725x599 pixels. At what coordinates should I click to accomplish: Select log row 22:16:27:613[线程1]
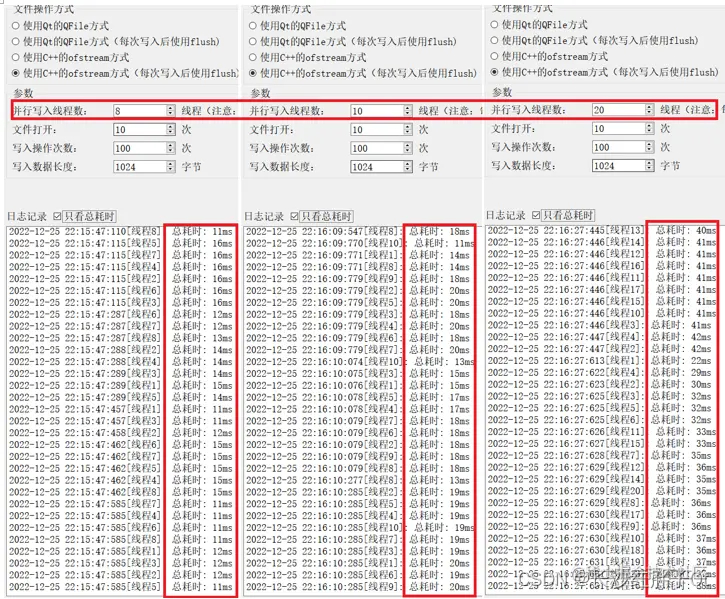click(x=600, y=360)
